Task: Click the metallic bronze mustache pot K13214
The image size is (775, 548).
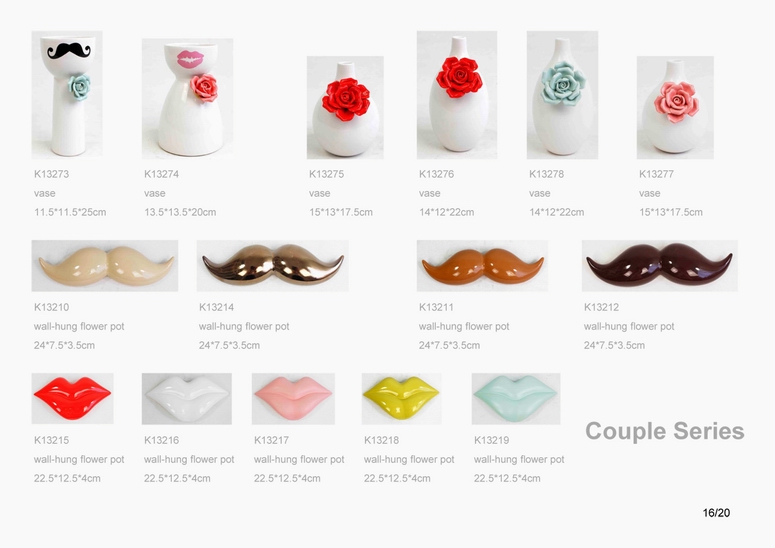Action: click(272, 266)
